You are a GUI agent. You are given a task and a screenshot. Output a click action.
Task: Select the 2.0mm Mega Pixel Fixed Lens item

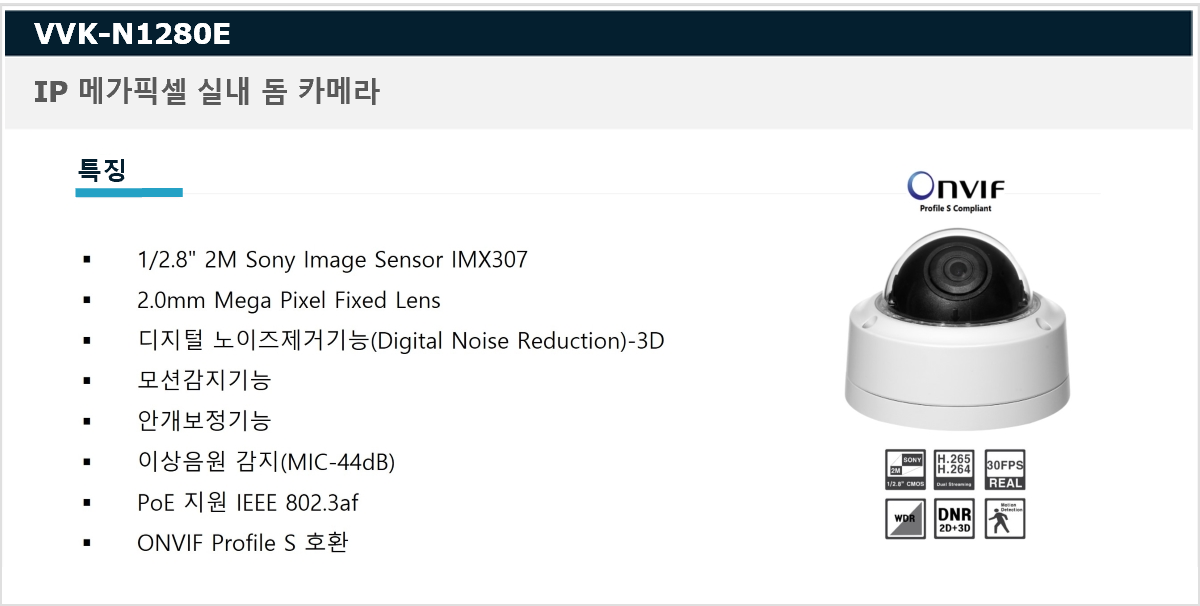pos(289,300)
